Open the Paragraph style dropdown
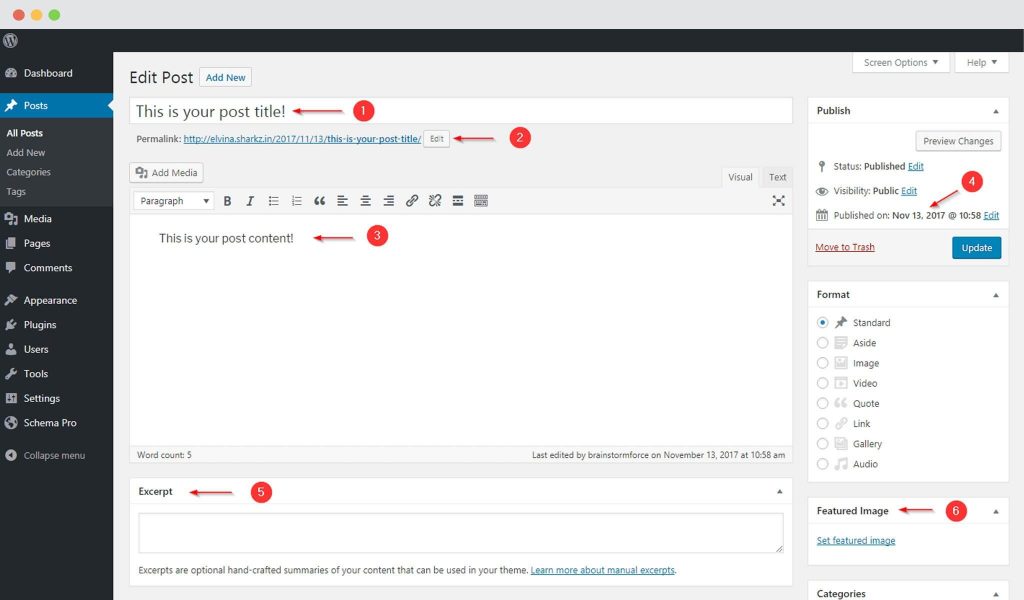Image resolution: width=1024 pixels, height=600 pixels. coord(173,201)
